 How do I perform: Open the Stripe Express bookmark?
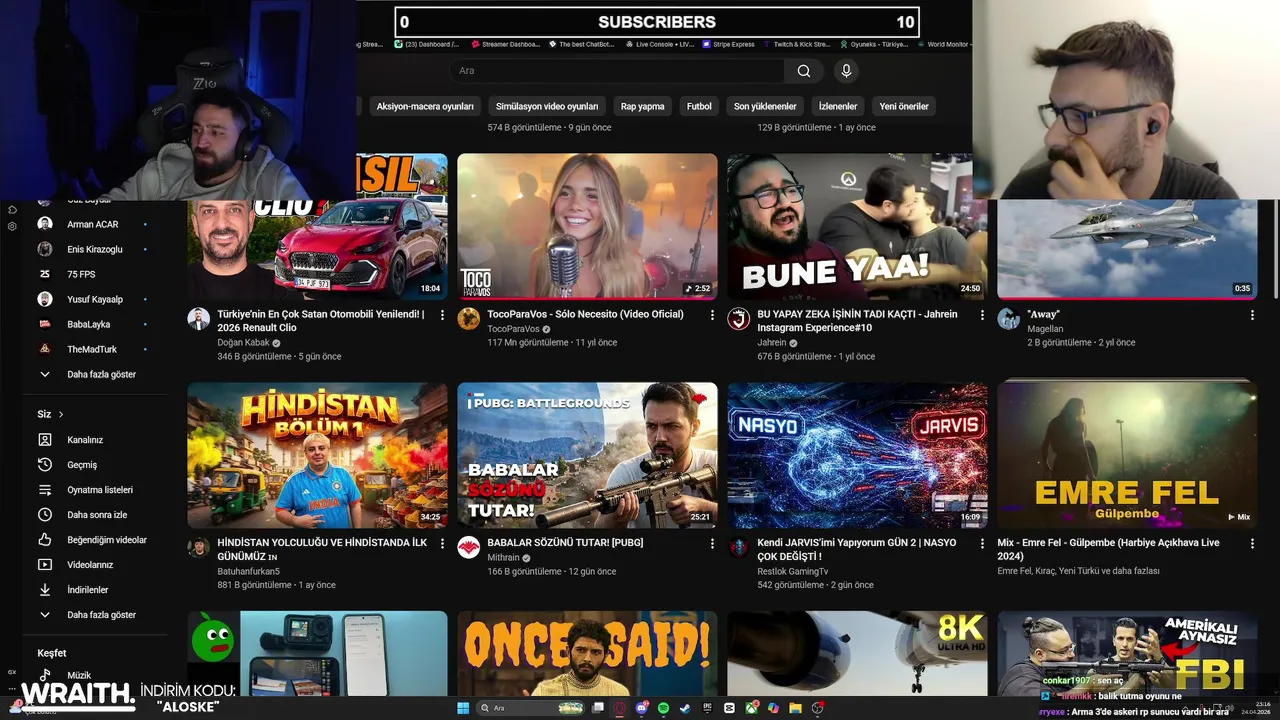pyautogui.click(x=728, y=45)
